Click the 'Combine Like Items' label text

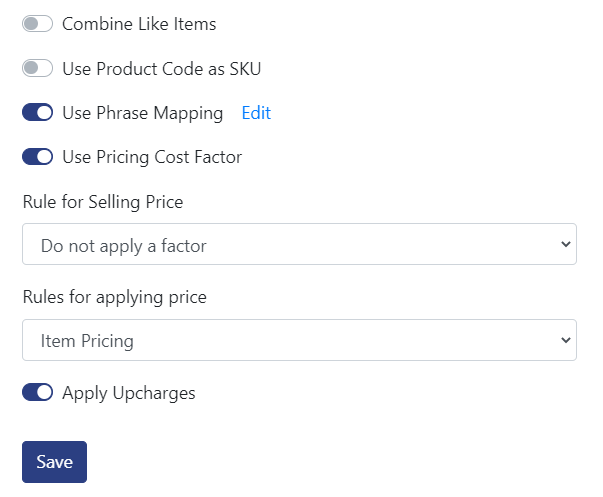click(139, 24)
